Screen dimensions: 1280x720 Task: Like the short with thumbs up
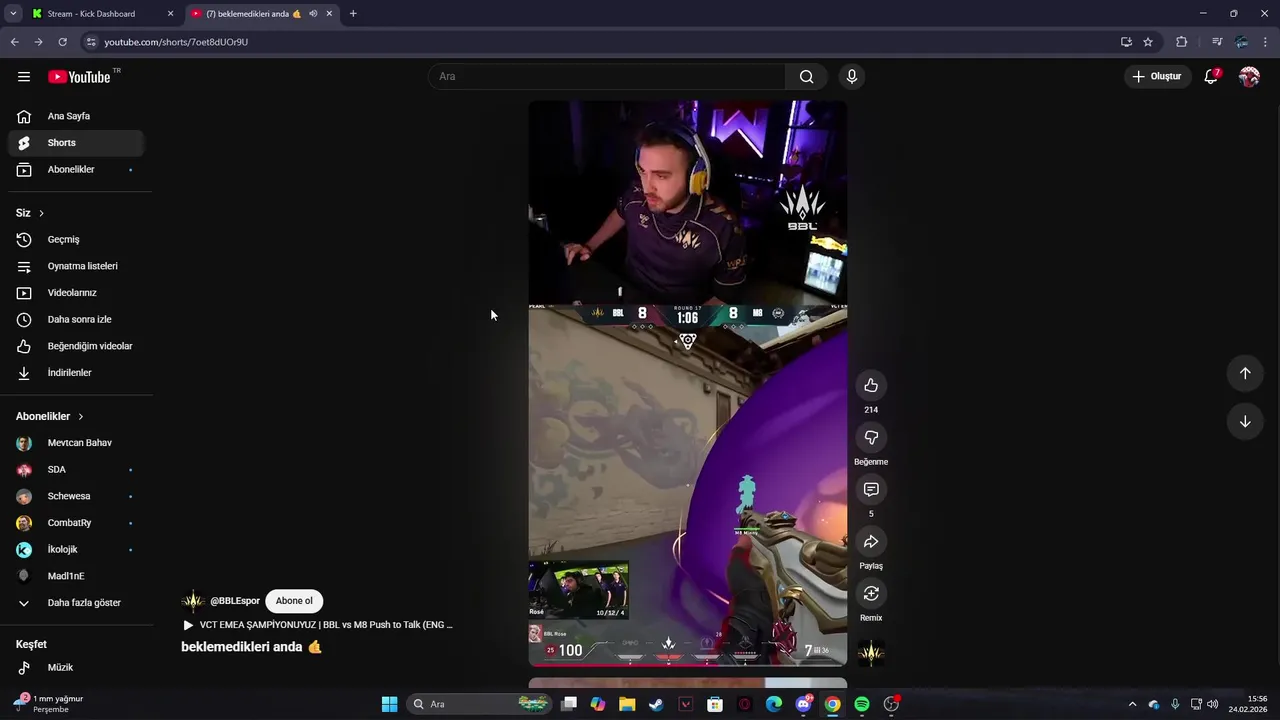[871, 386]
